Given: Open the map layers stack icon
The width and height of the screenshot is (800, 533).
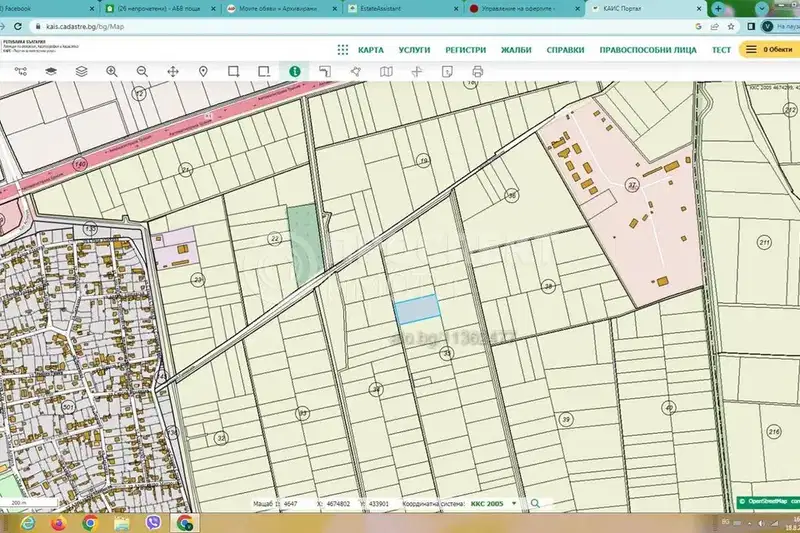Looking at the screenshot, I should click(81, 71).
